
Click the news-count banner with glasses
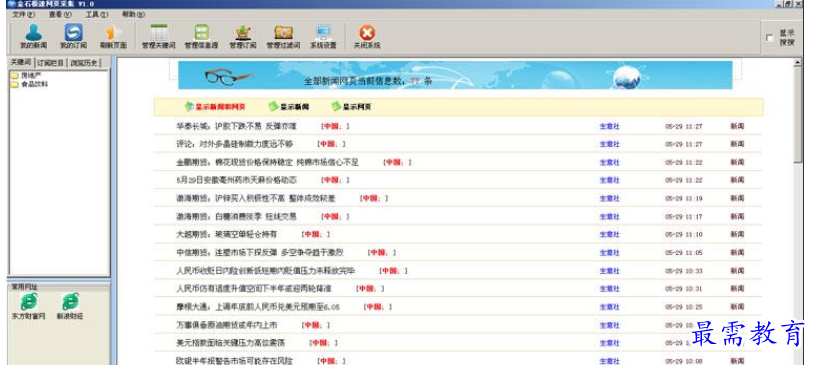pos(455,75)
